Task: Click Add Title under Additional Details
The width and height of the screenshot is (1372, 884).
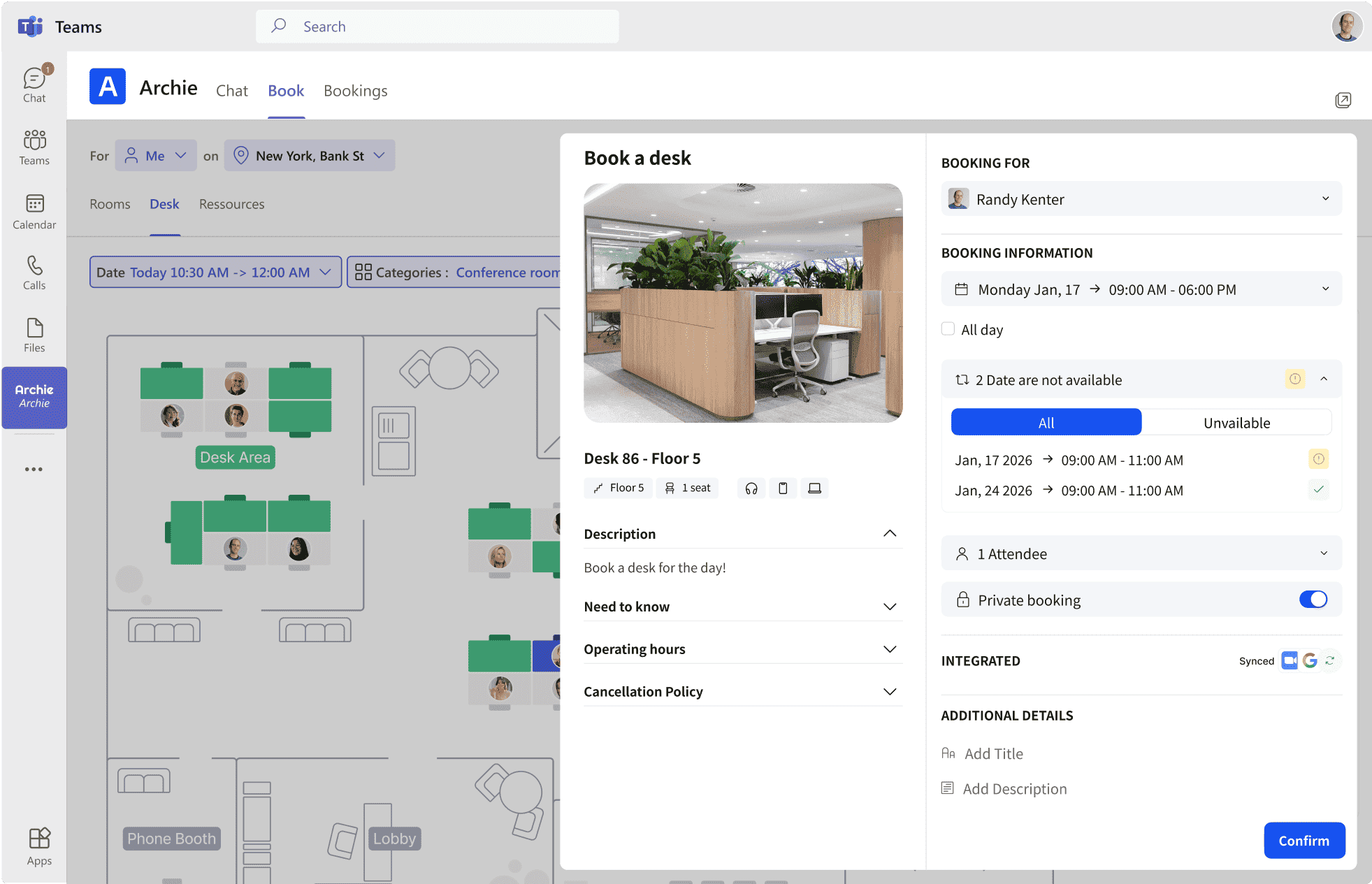Action: pos(994,753)
